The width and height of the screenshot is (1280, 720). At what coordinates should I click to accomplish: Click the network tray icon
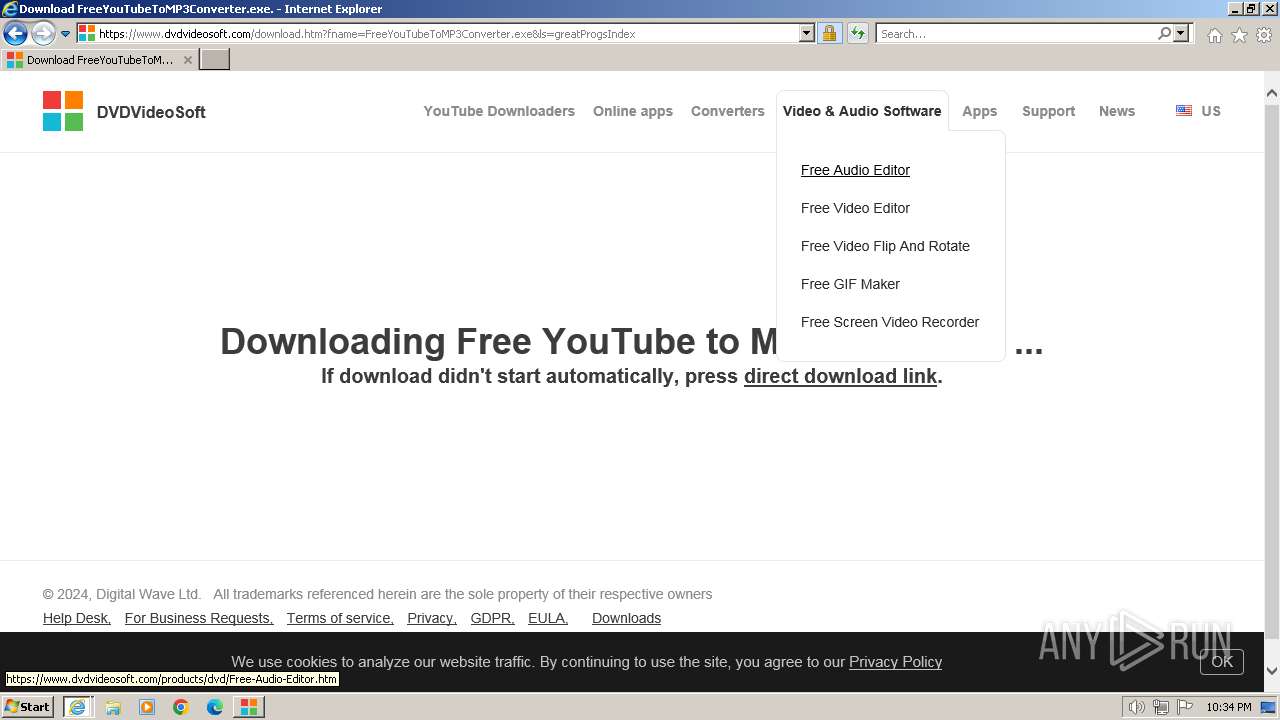(x=1160, y=707)
